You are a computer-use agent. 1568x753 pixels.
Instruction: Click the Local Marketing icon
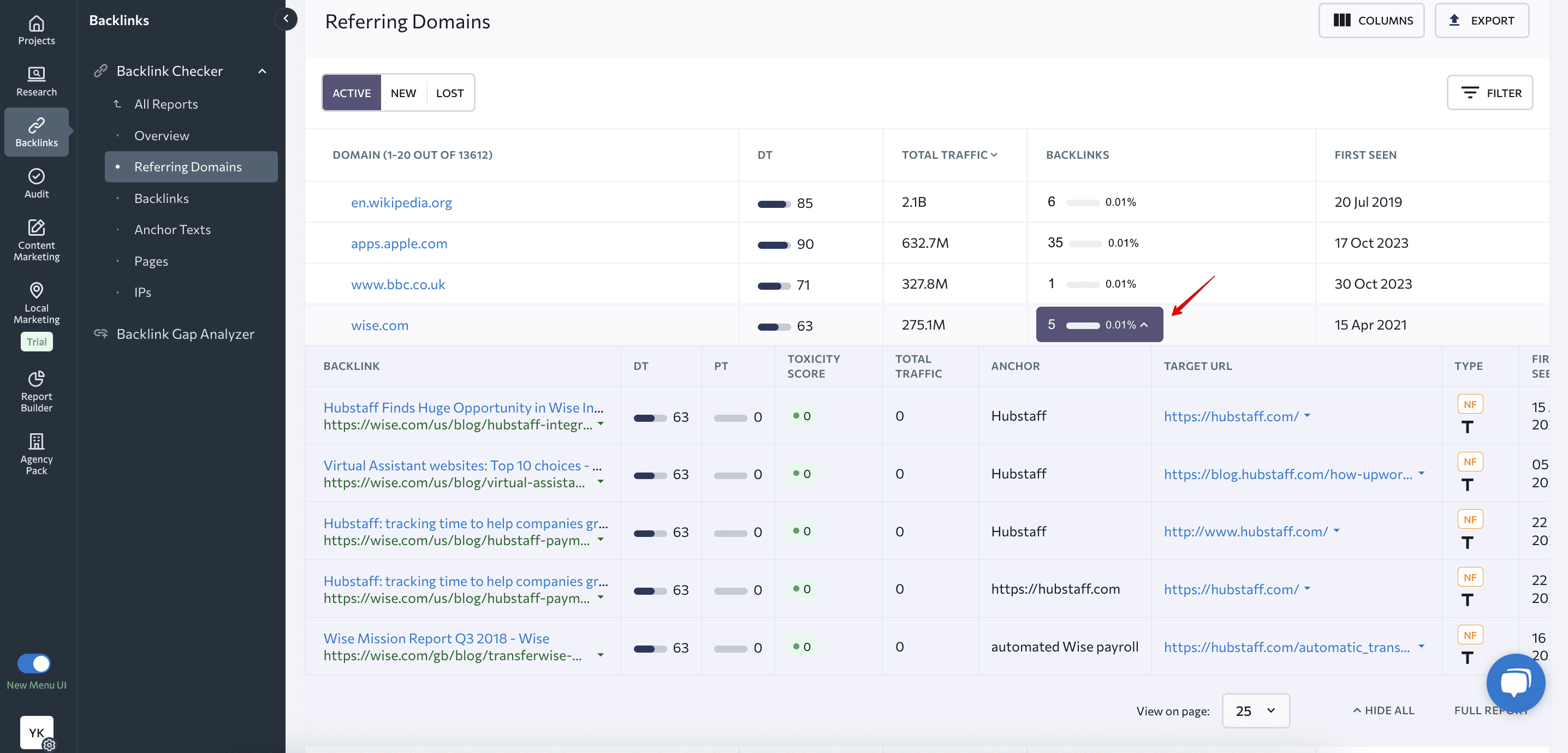[x=35, y=289]
